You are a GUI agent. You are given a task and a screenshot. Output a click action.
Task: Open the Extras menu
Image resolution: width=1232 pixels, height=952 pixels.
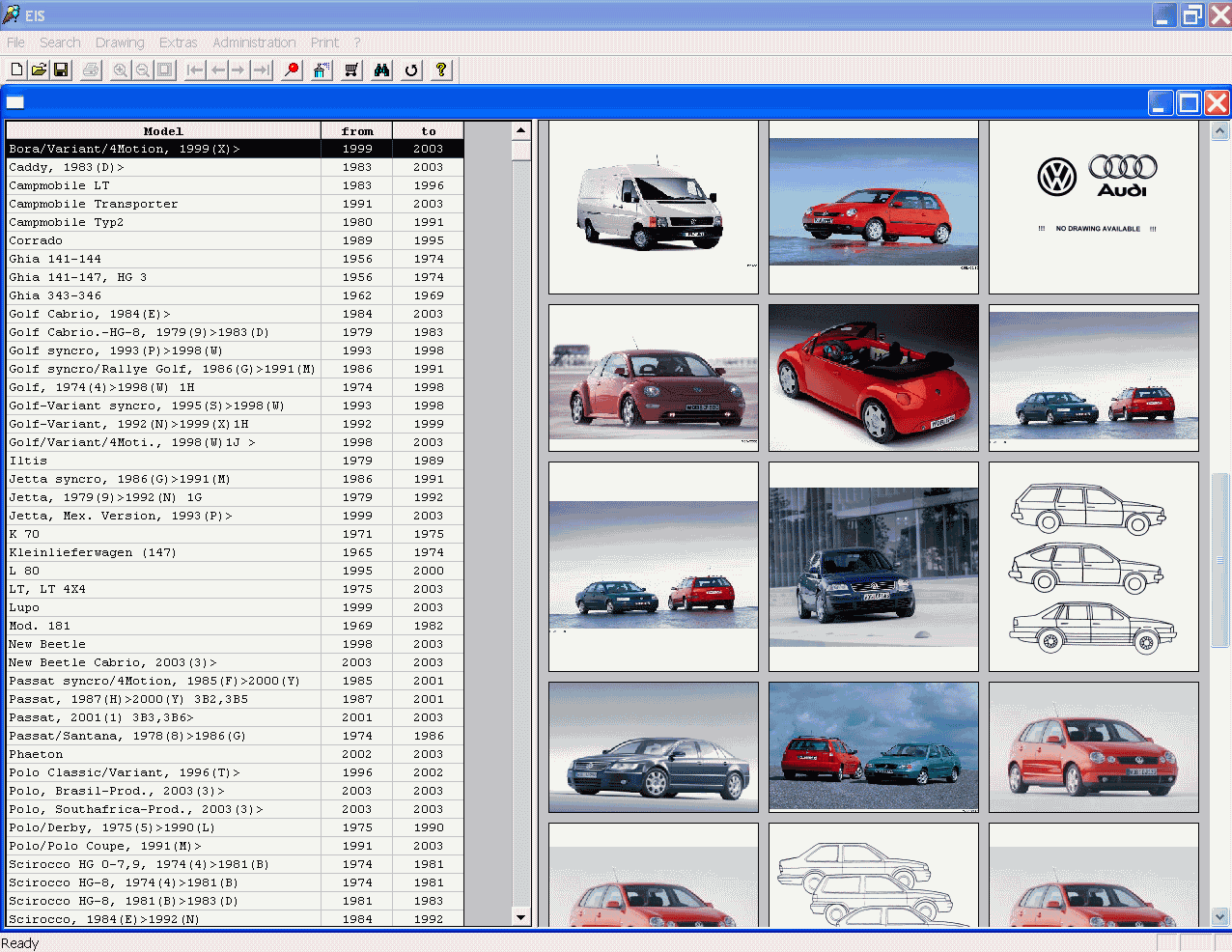pos(178,42)
